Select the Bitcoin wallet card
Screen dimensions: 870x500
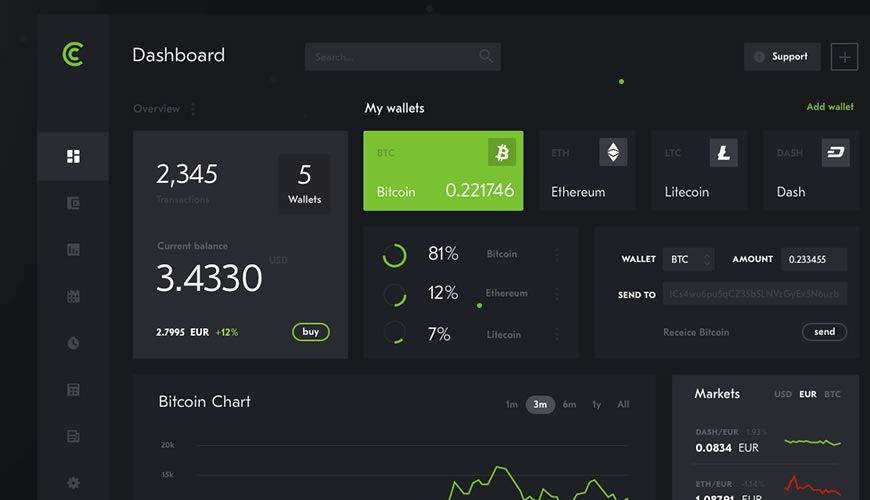click(x=443, y=171)
